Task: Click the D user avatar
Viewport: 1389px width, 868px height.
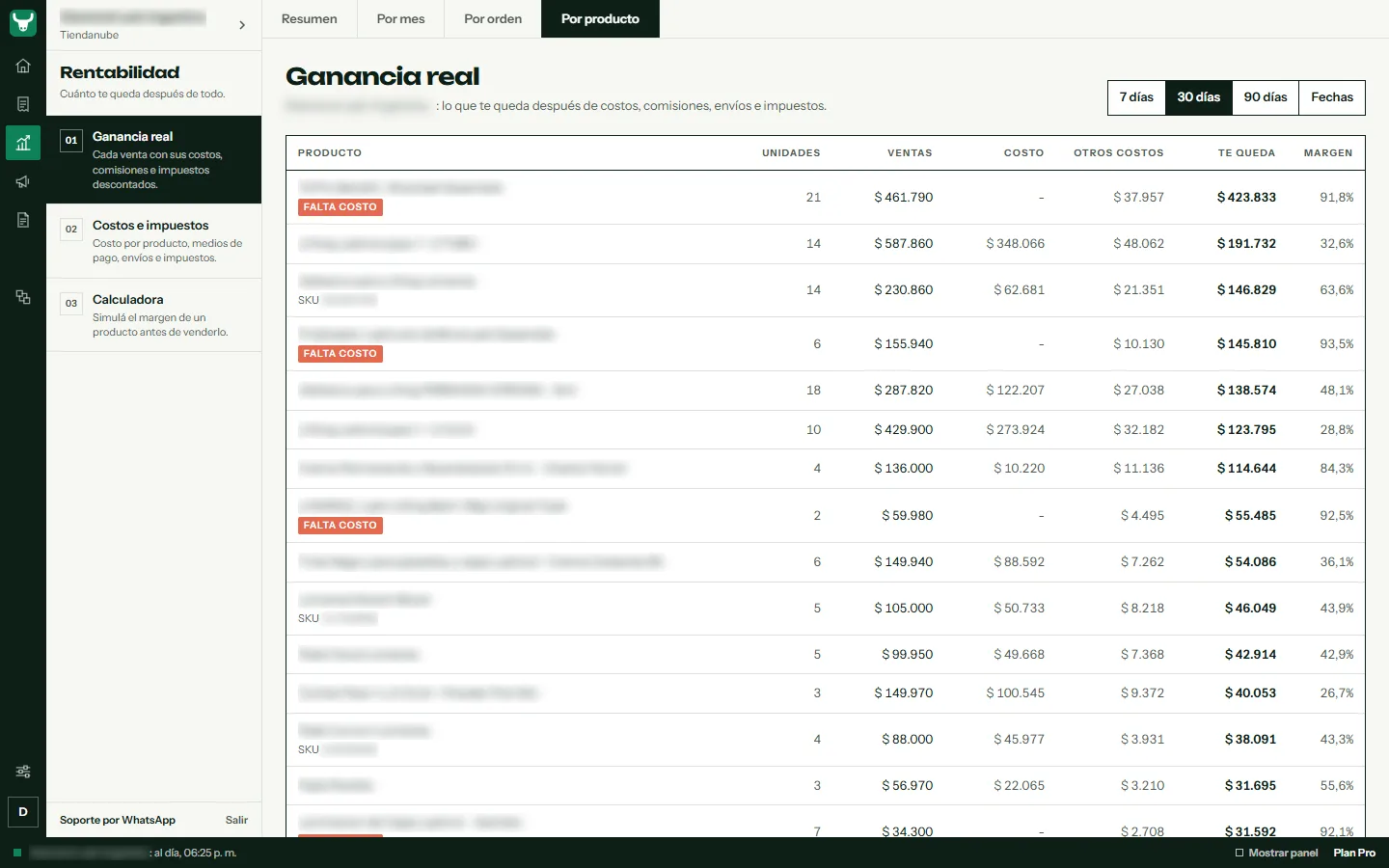Action: point(23,812)
